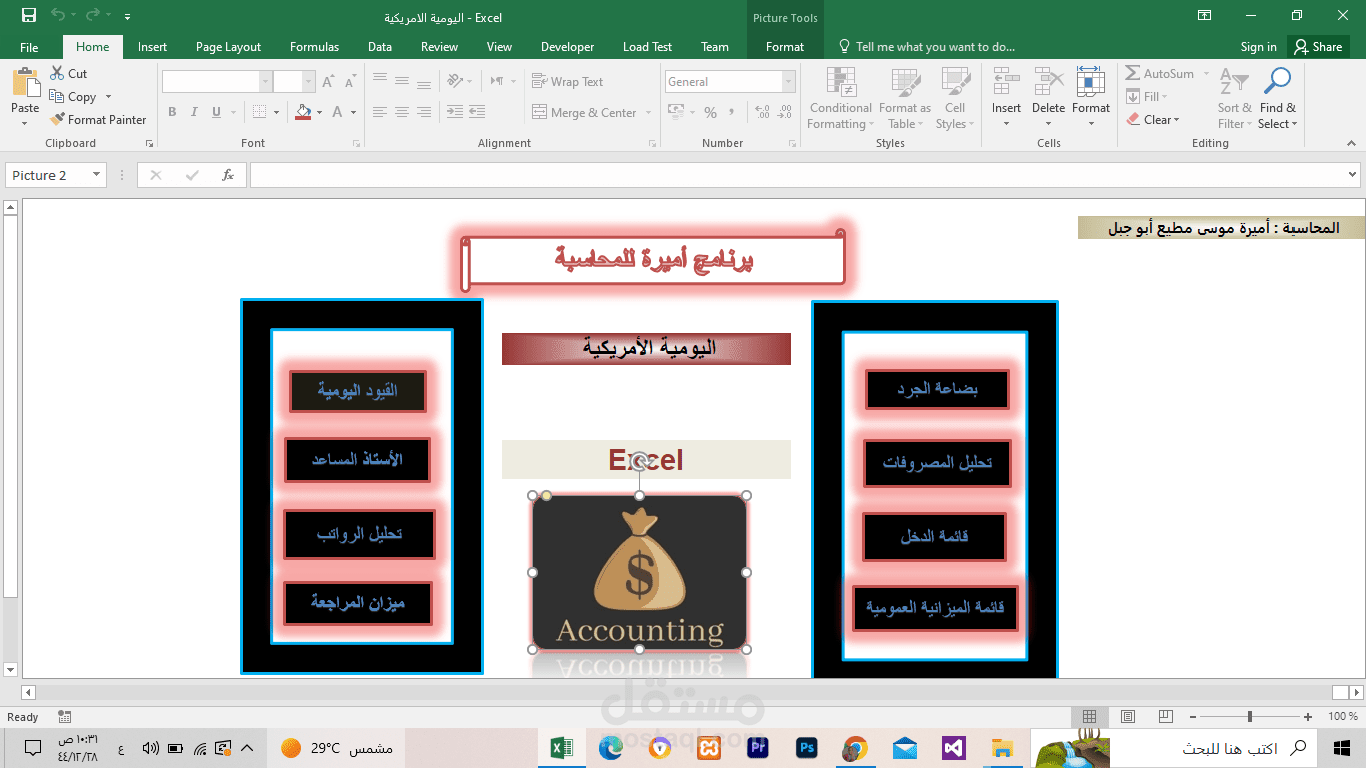This screenshot has width=1366, height=768.
Task: Toggle italic formatting
Action: click(x=192, y=112)
